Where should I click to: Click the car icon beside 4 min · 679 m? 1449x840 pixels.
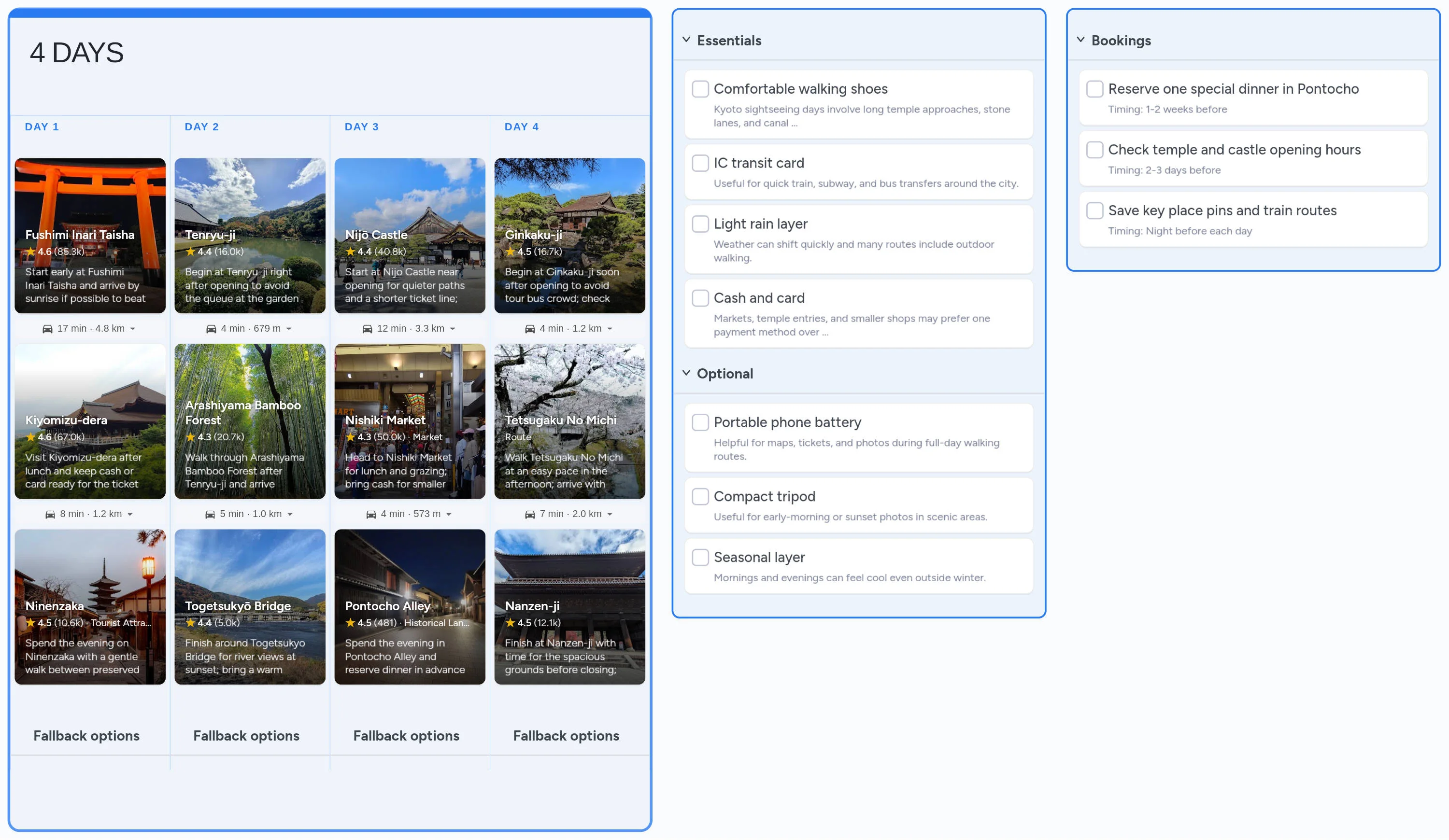212,328
